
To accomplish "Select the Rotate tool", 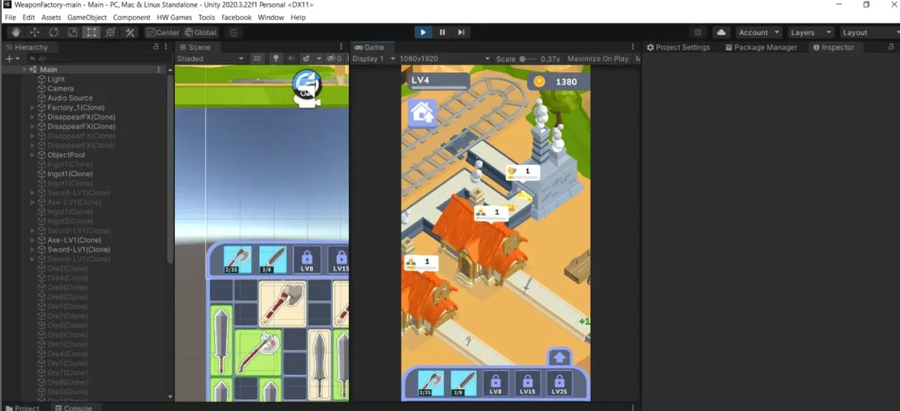I will tap(53, 32).
